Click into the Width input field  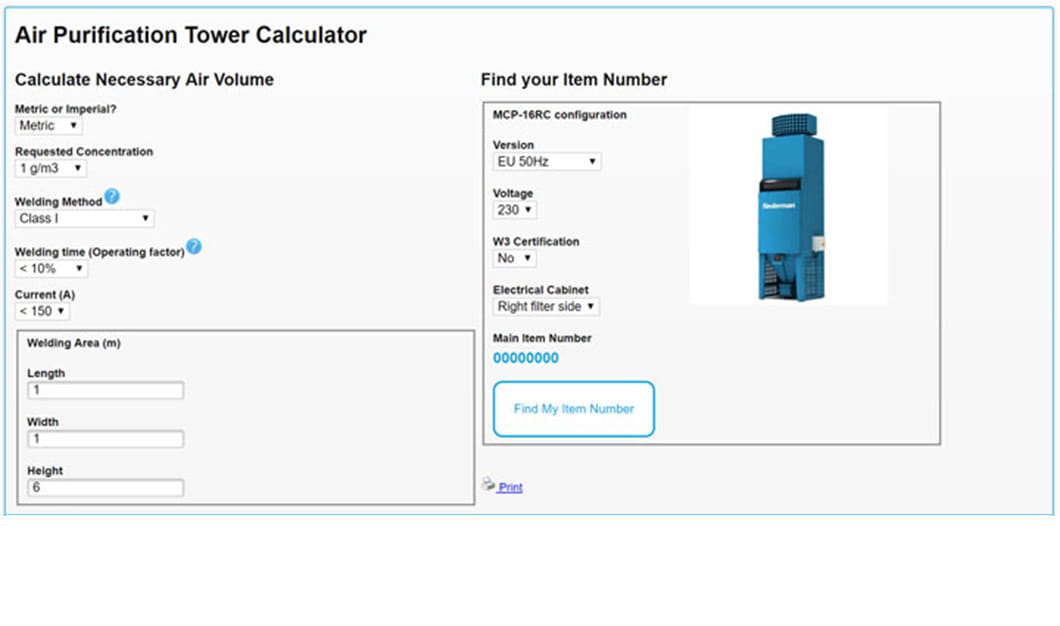pyautogui.click(x=106, y=439)
